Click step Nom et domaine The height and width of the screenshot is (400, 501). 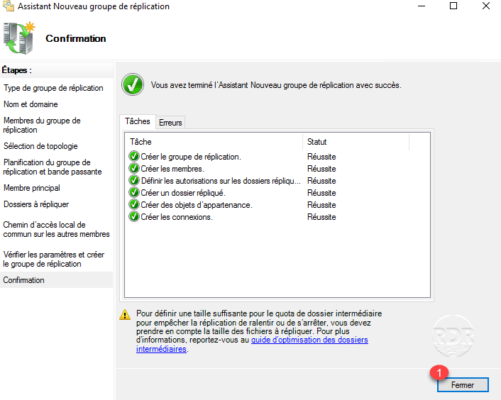[x=30, y=104]
